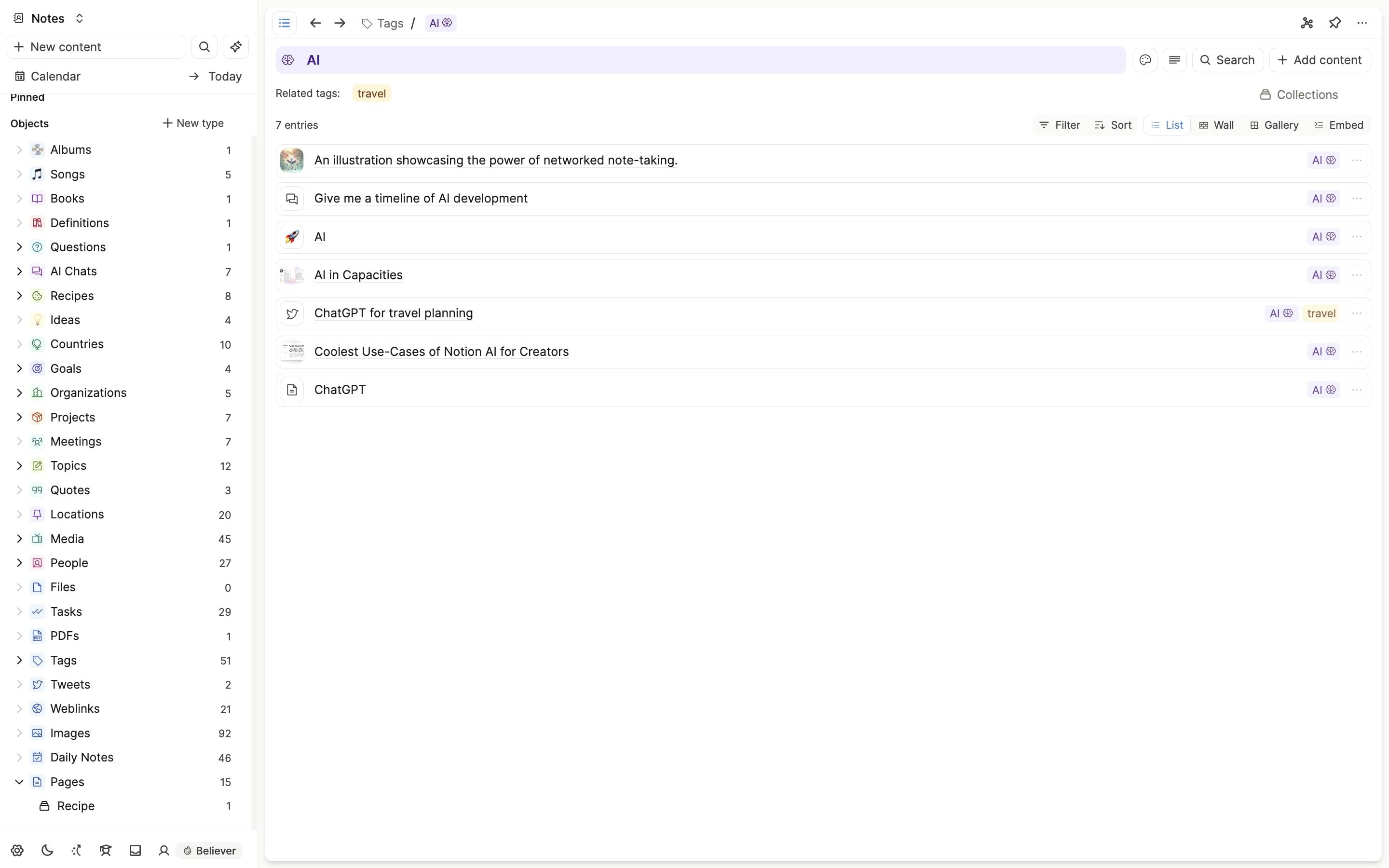Open graph view icon in top bar

pos(1307,23)
